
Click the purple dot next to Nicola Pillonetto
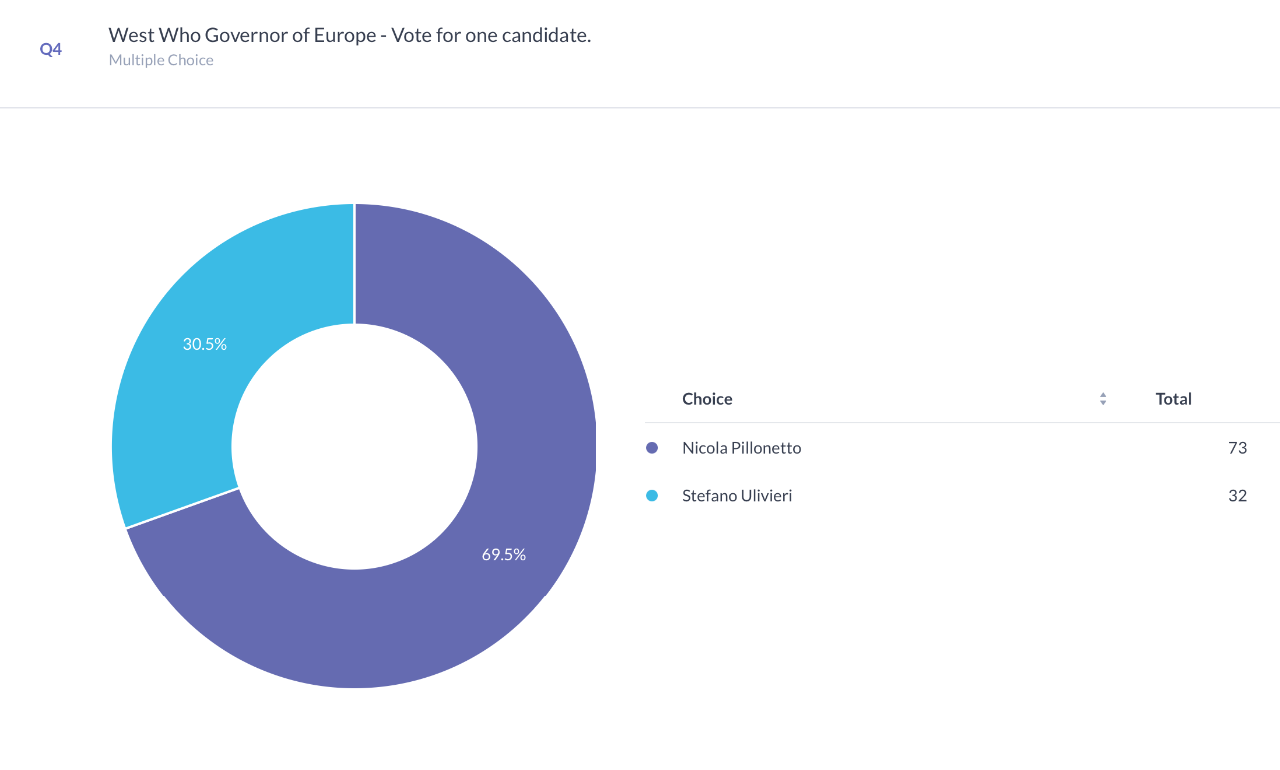pos(652,448)
